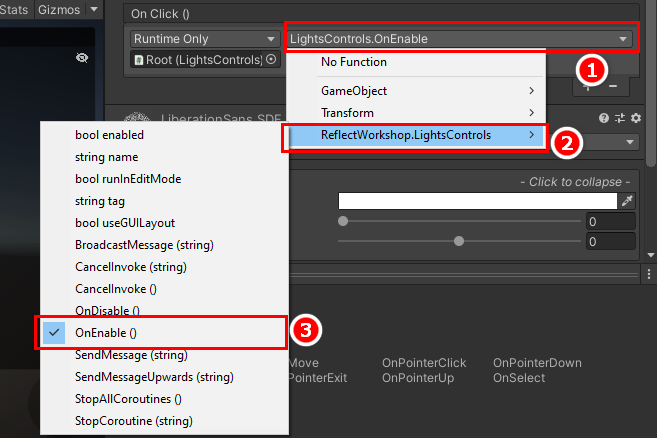Click the white color field
This screenshot has height=438, width=657.
[x=478, y=201]
